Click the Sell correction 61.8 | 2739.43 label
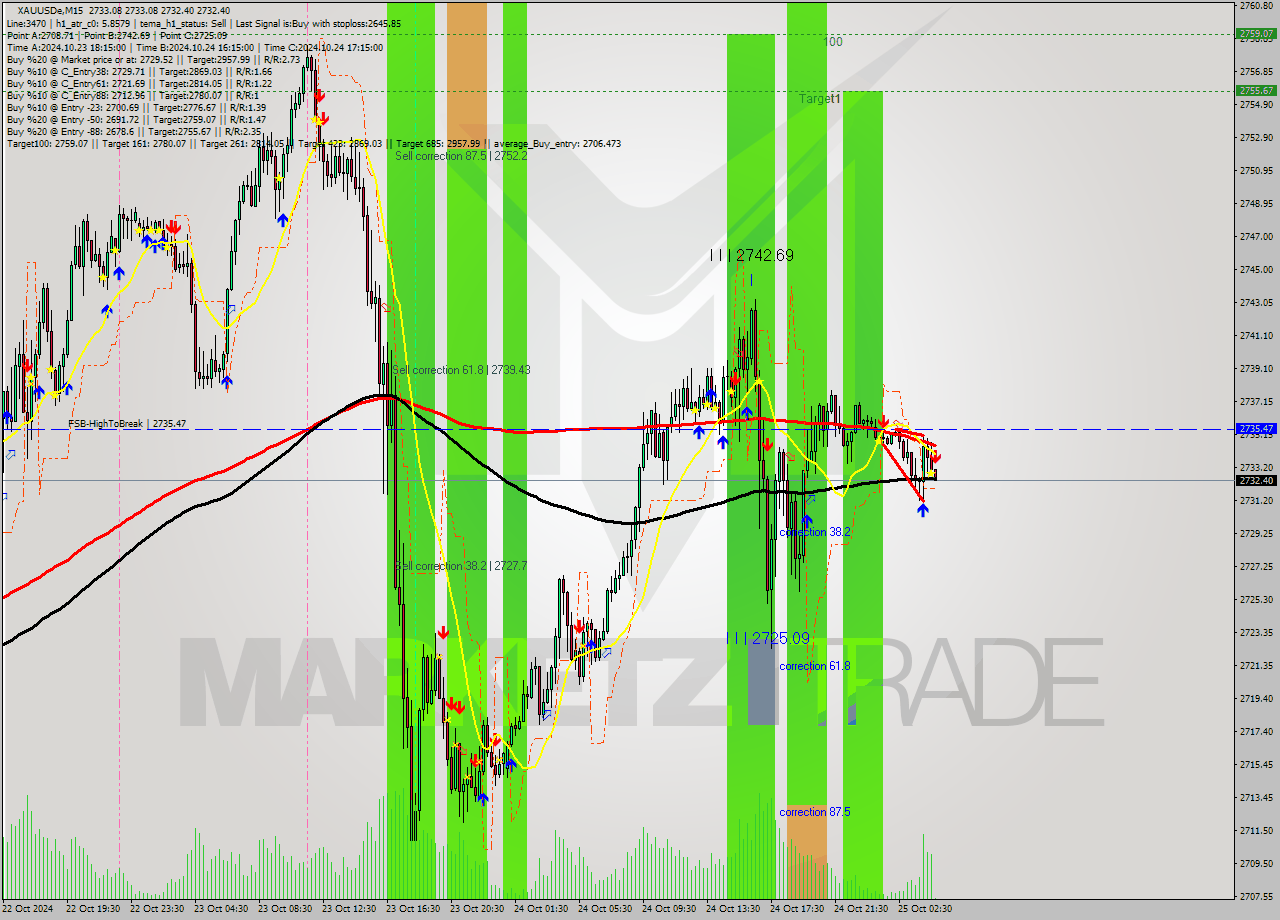Viewport: 1280px width, 920px height. pyautogui.click(x=461, y=370)
